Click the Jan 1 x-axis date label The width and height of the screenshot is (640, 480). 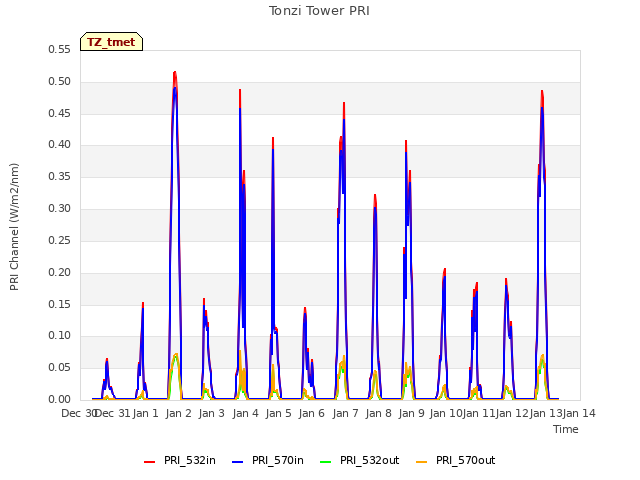[145, 413]
